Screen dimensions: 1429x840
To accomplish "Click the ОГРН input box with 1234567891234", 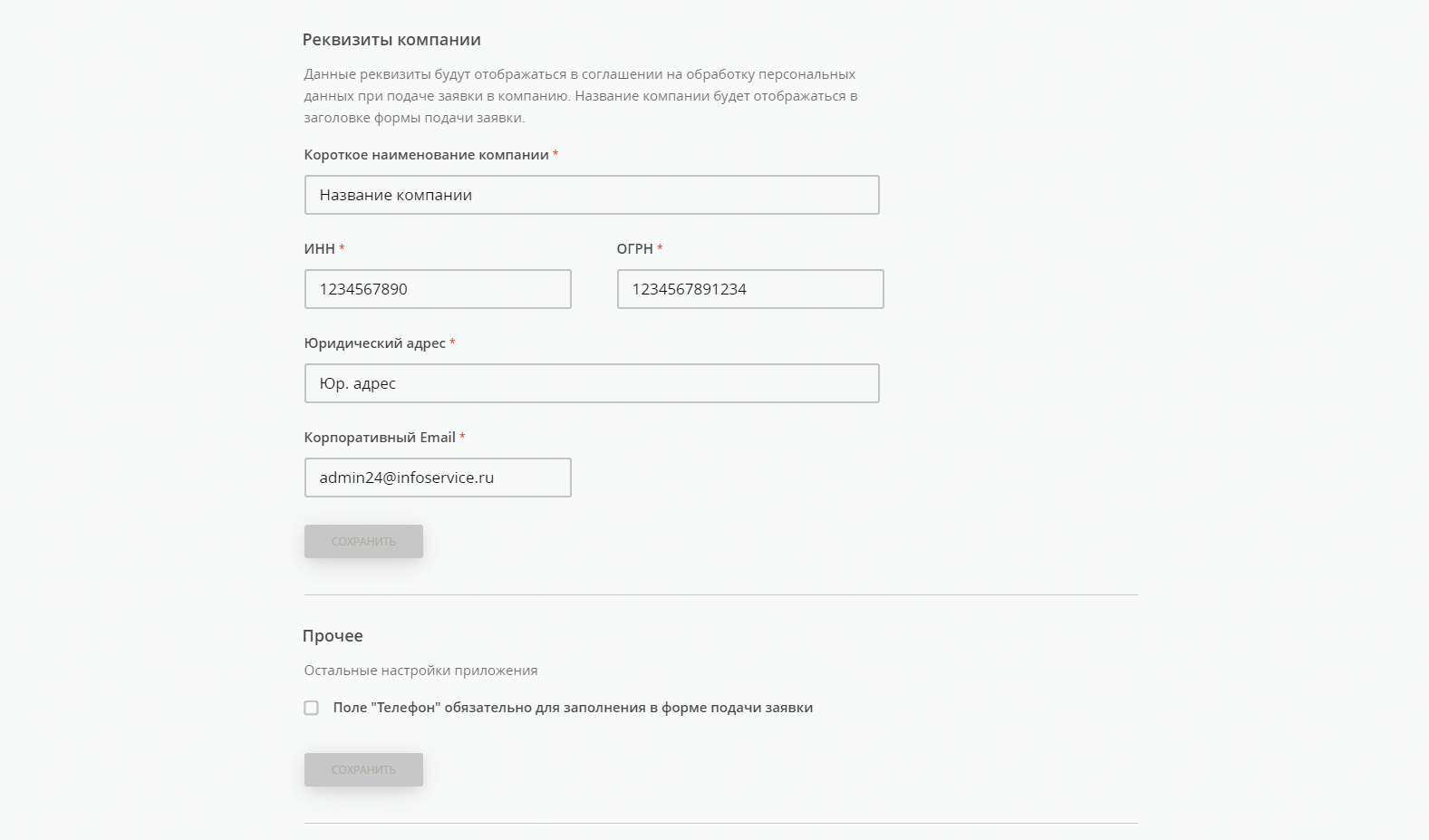I will point(750,289).
